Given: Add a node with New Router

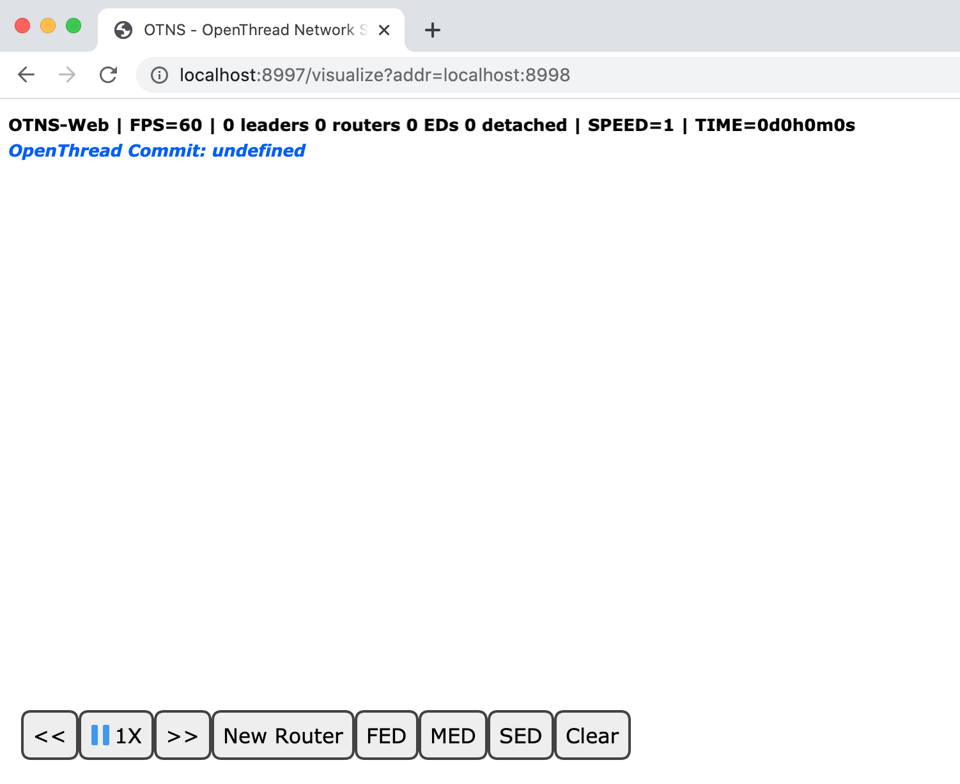Looking at the screenshot, I should point(282,735).
